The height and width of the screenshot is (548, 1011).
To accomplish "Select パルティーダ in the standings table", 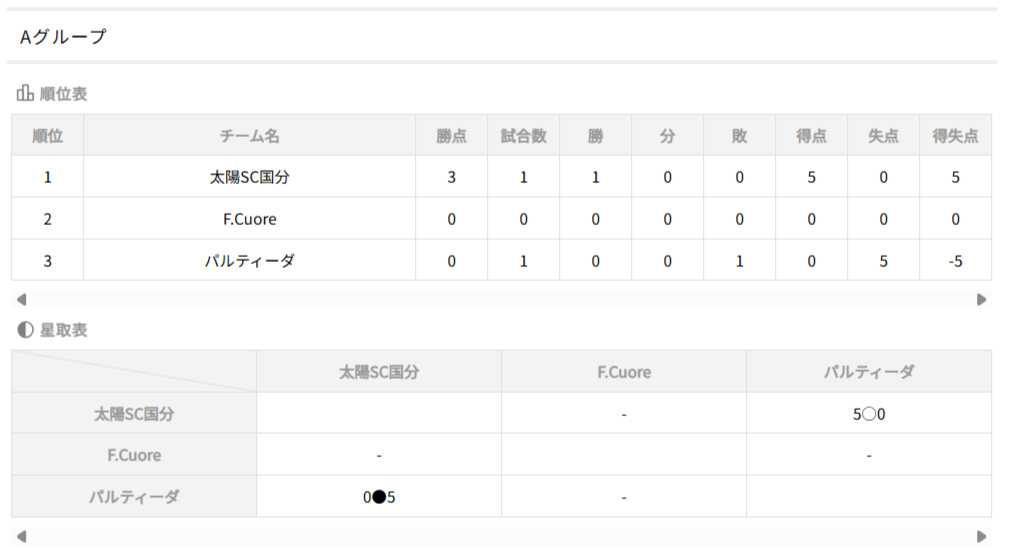I will pyautogui.click(x=250, y=261).
